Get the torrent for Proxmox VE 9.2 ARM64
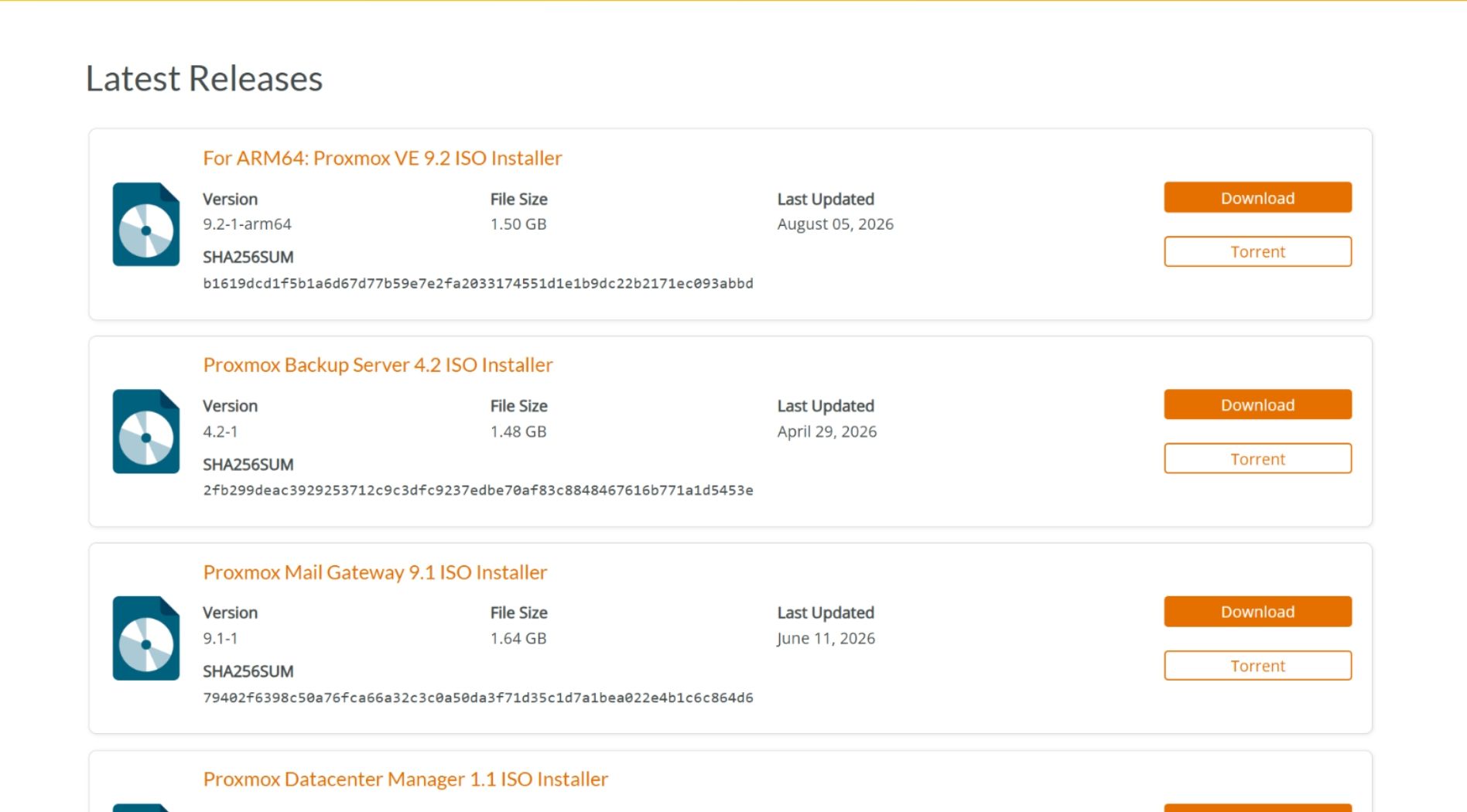Screen dimensions: 1467x812 [1257, 251]
